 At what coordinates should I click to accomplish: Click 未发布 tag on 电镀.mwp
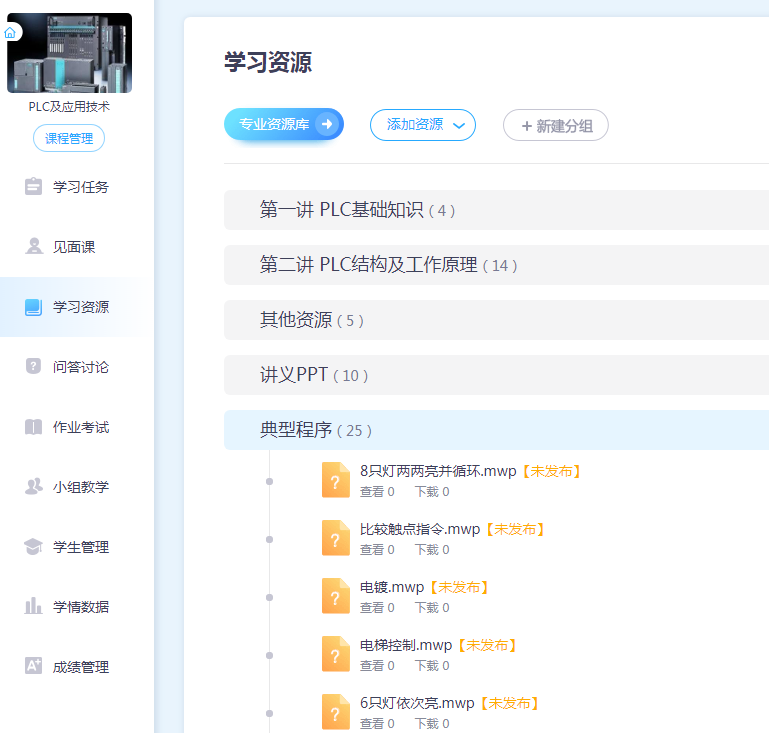tap(459, 587)
